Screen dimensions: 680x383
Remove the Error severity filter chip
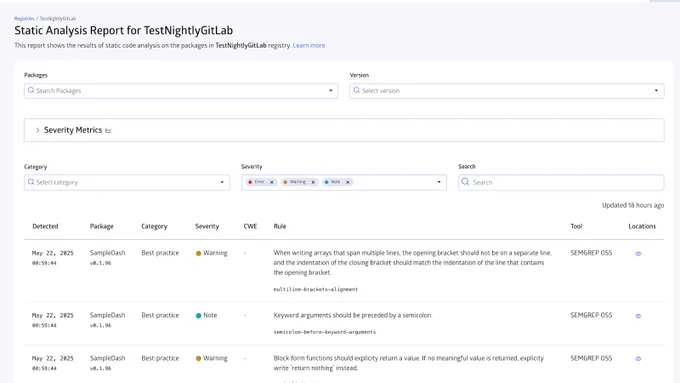coord(272,182)
